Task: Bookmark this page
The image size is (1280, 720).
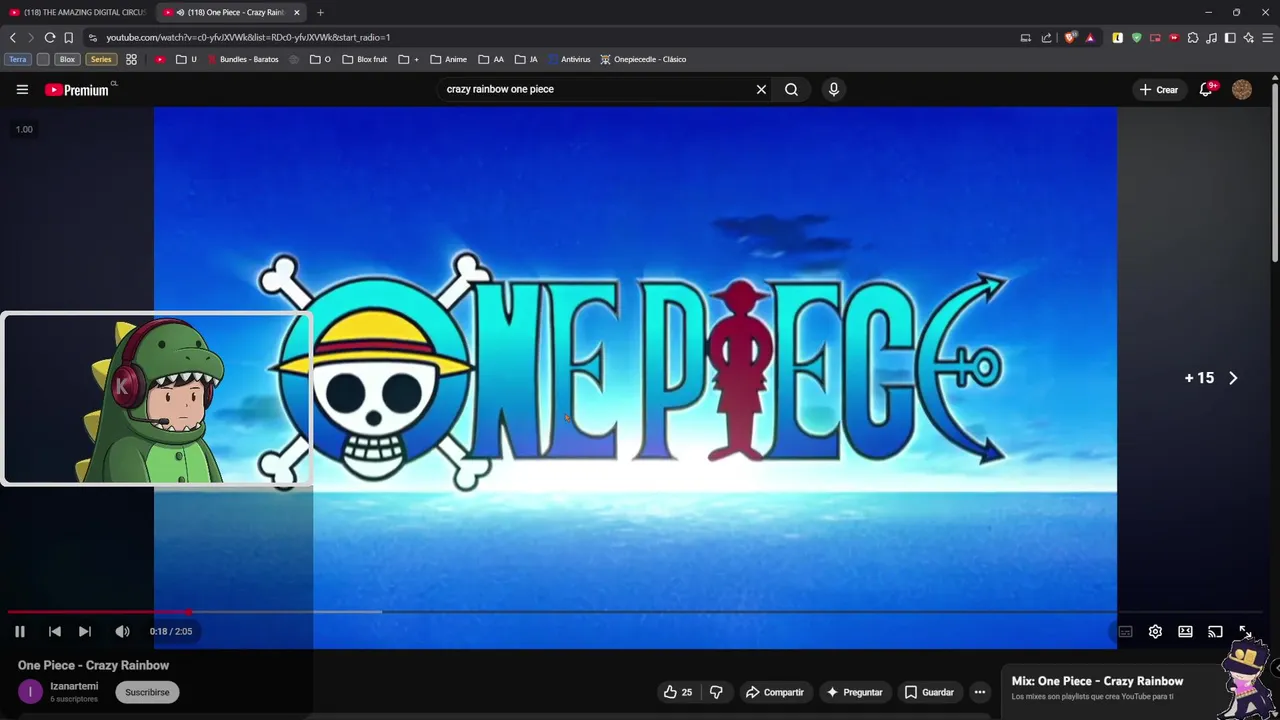Action: 68,37
